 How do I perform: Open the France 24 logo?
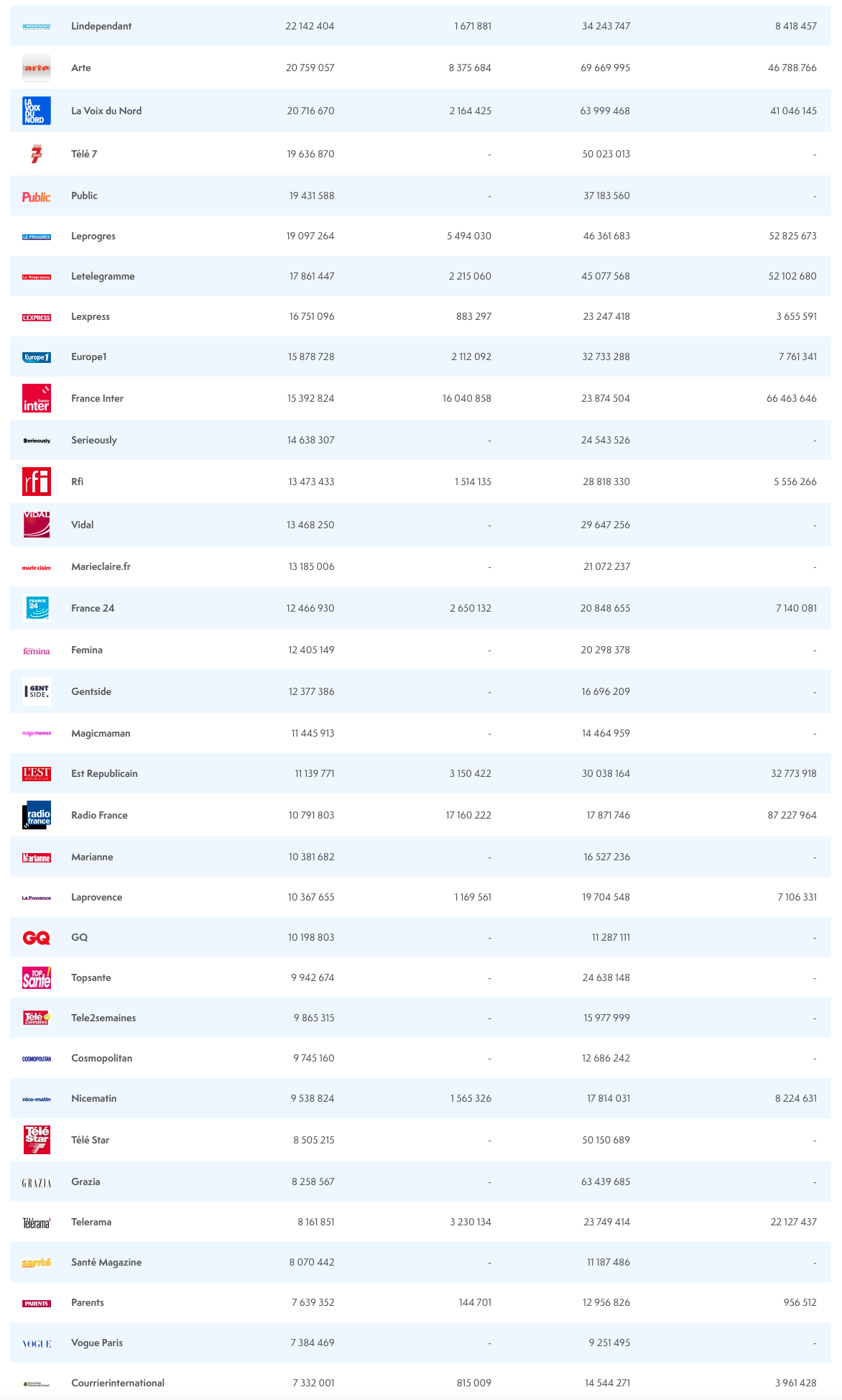coord(37,608)
